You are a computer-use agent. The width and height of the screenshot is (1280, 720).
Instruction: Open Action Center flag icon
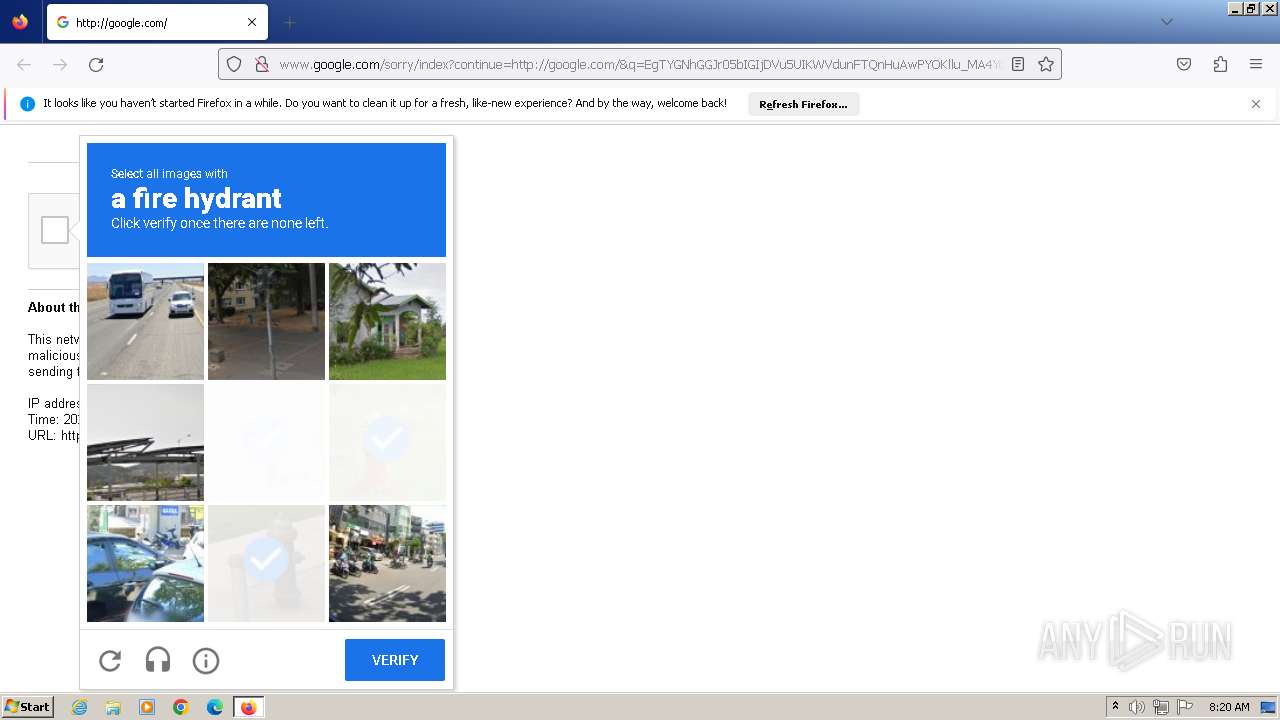(1185, 707)
